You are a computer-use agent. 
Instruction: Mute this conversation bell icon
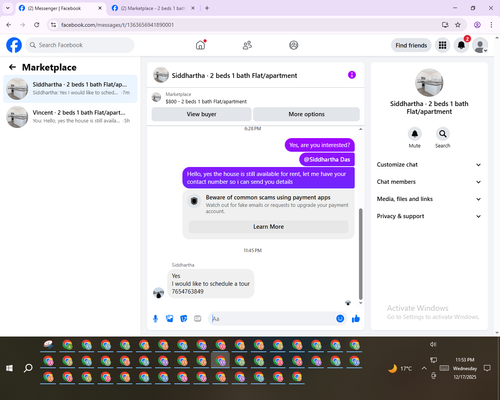coord(415,134)
